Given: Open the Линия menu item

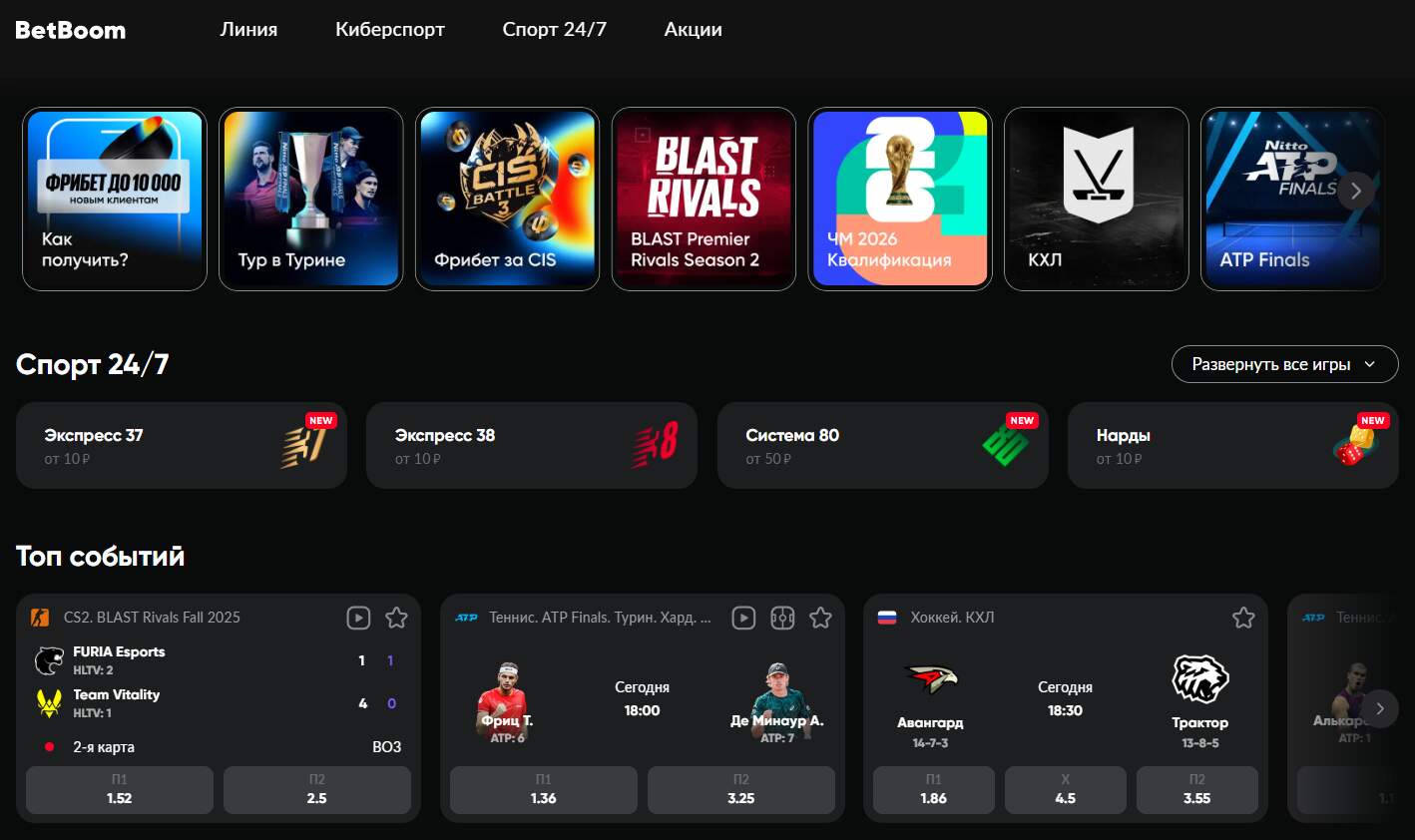Looking at the screenshot, I should [x=248, y=30].
